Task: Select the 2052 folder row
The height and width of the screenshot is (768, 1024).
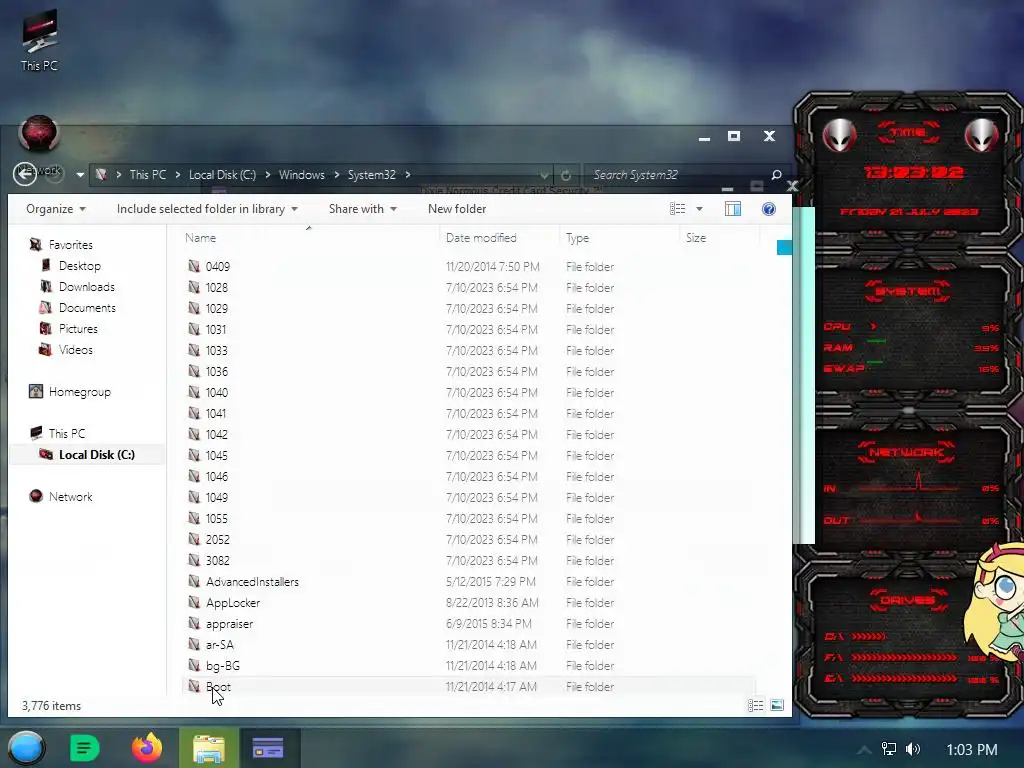Action: [x=468, y=539]
